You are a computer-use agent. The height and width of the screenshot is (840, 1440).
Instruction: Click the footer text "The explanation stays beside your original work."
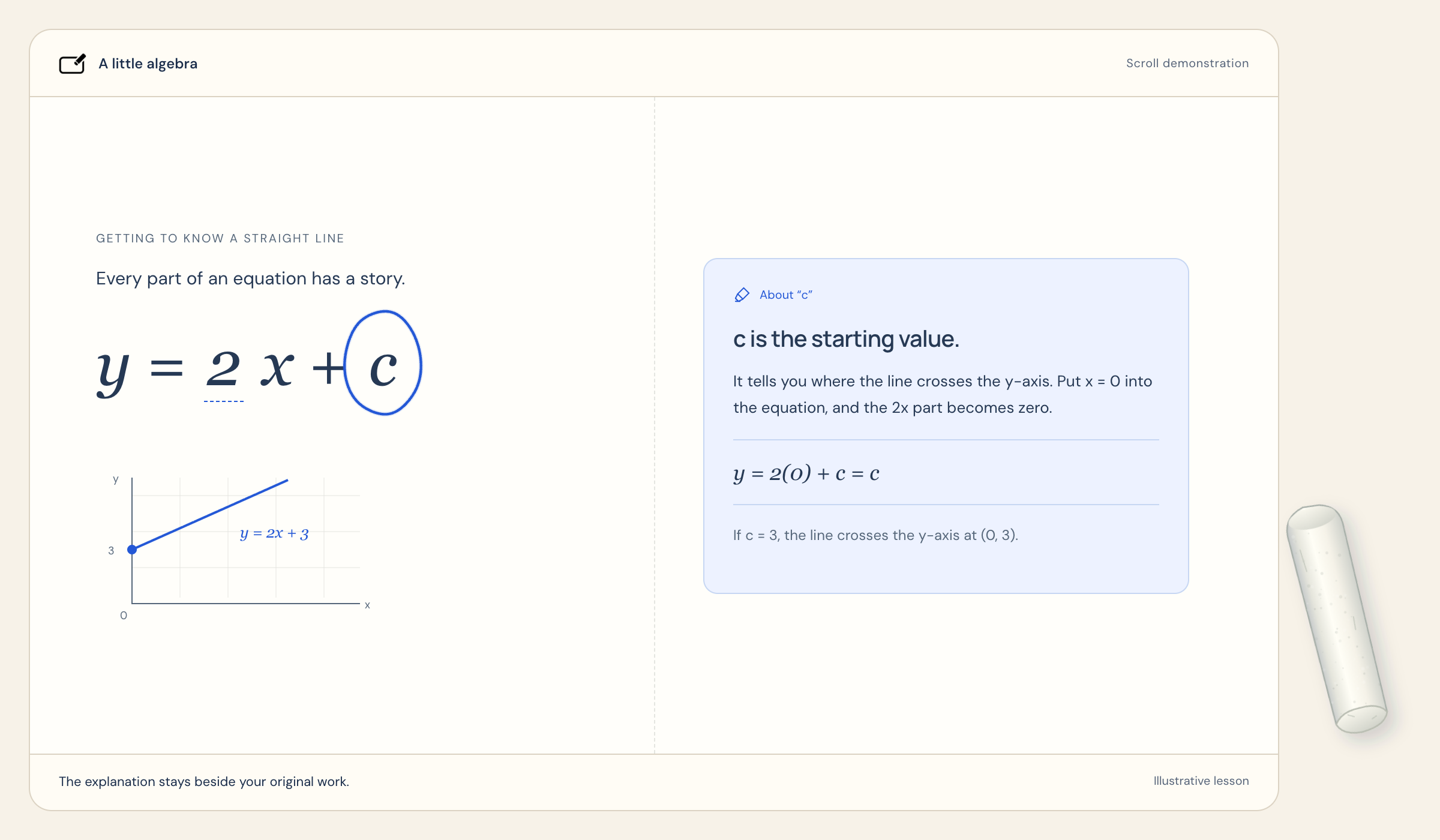204,781
